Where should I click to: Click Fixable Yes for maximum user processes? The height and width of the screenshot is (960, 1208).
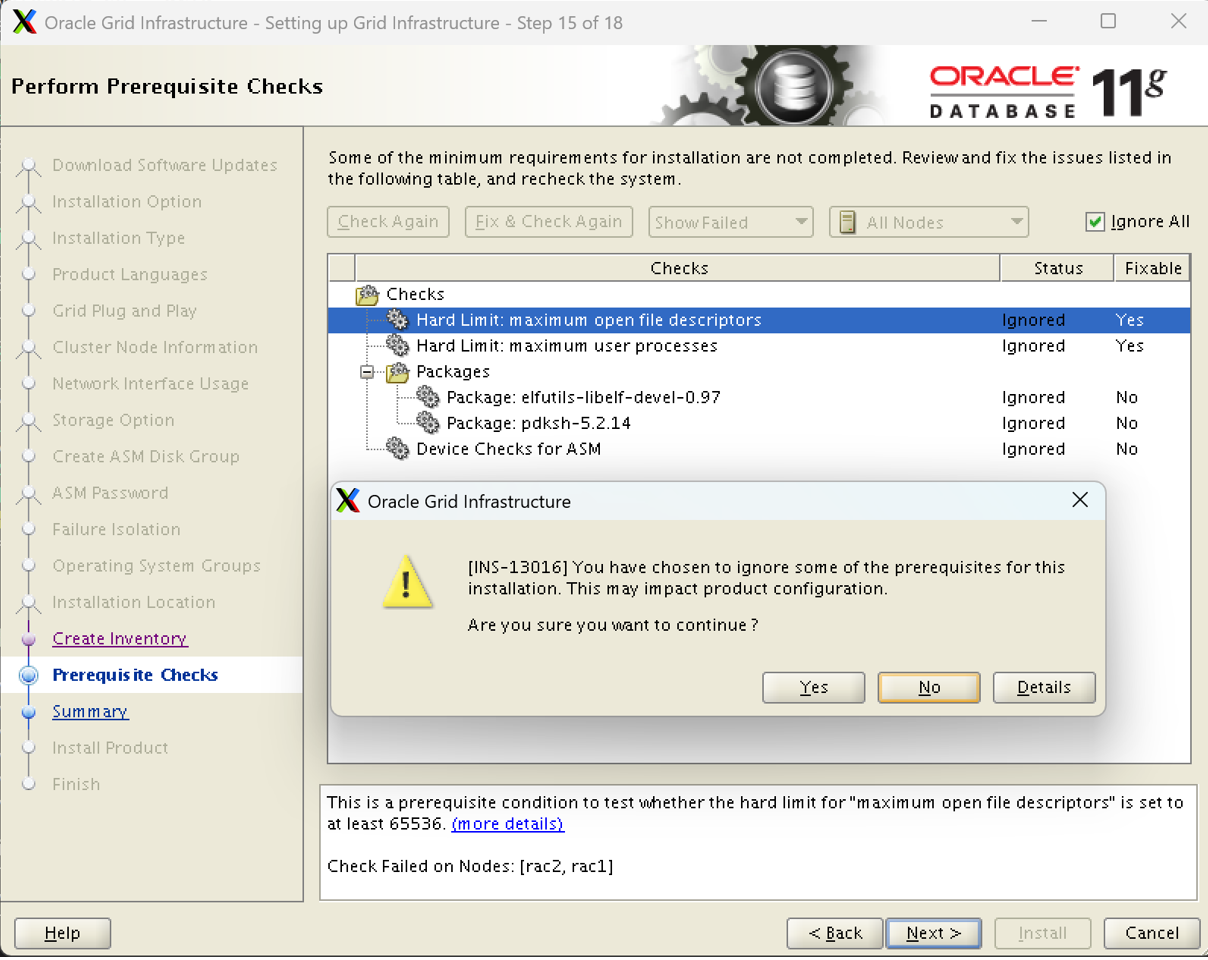pyautogui.click(x=1129, y=346)
